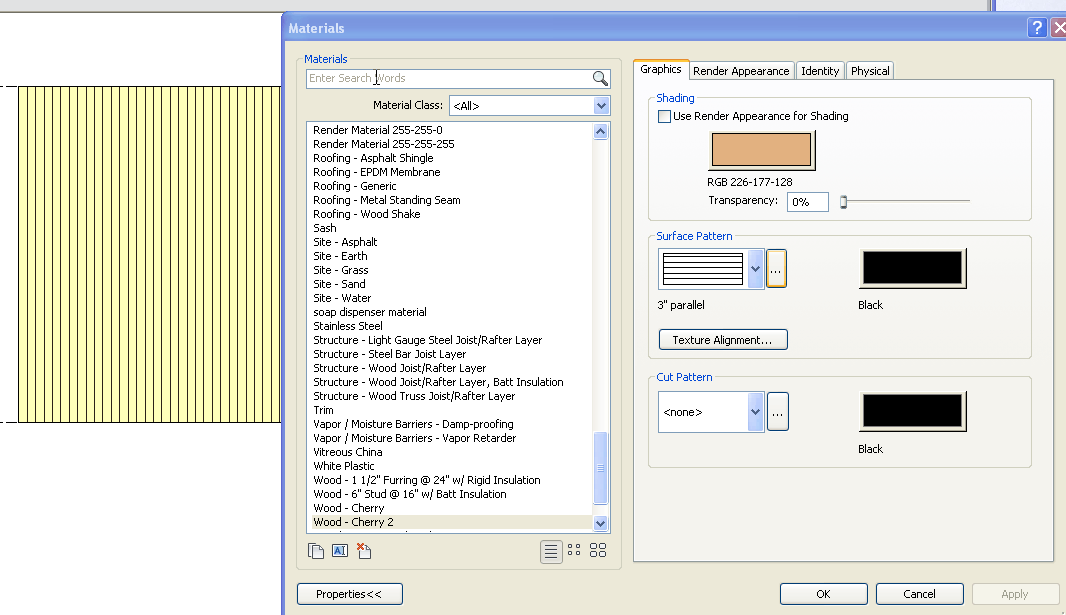Select Wood - Cherry in materials list
This screenshot has height=615, width=1066.
pos(348,508)
